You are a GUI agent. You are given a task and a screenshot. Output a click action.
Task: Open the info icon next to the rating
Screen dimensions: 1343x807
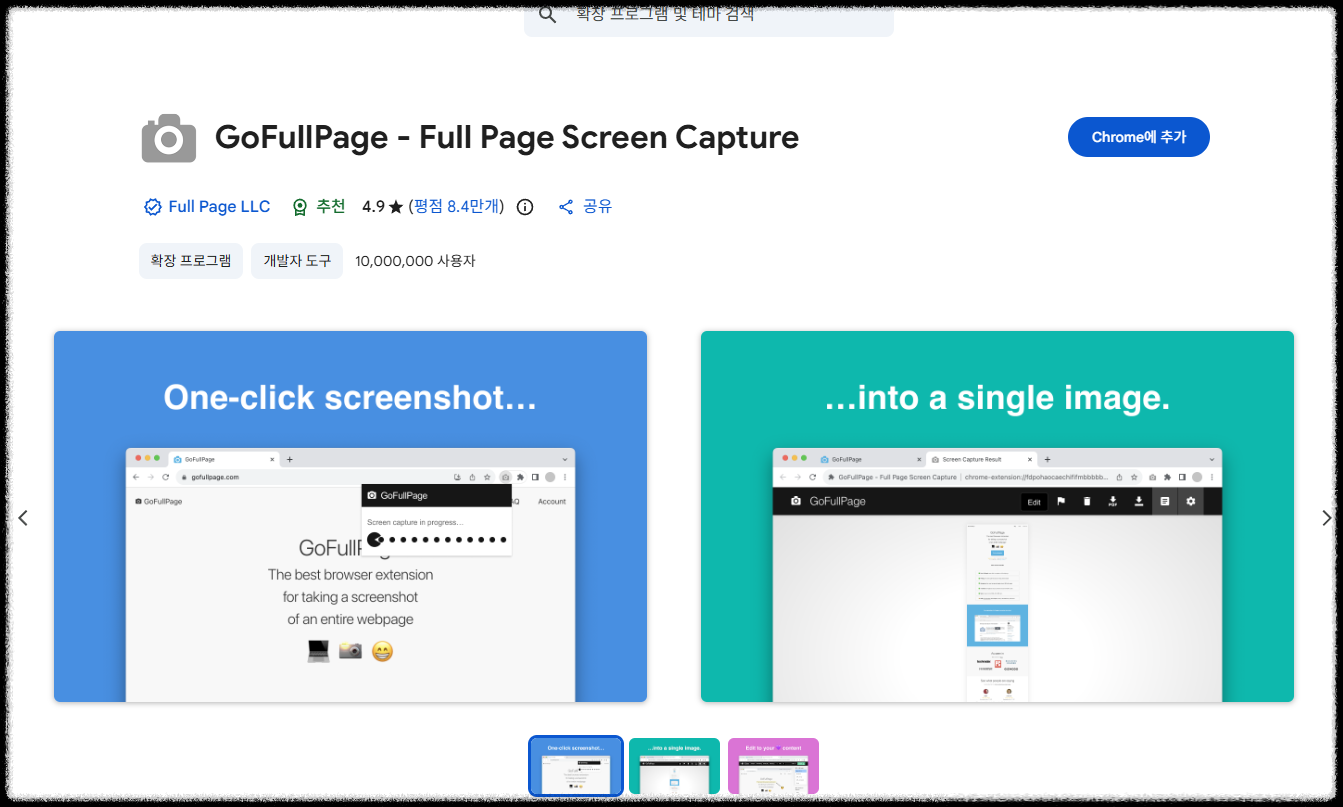[524, 206]
